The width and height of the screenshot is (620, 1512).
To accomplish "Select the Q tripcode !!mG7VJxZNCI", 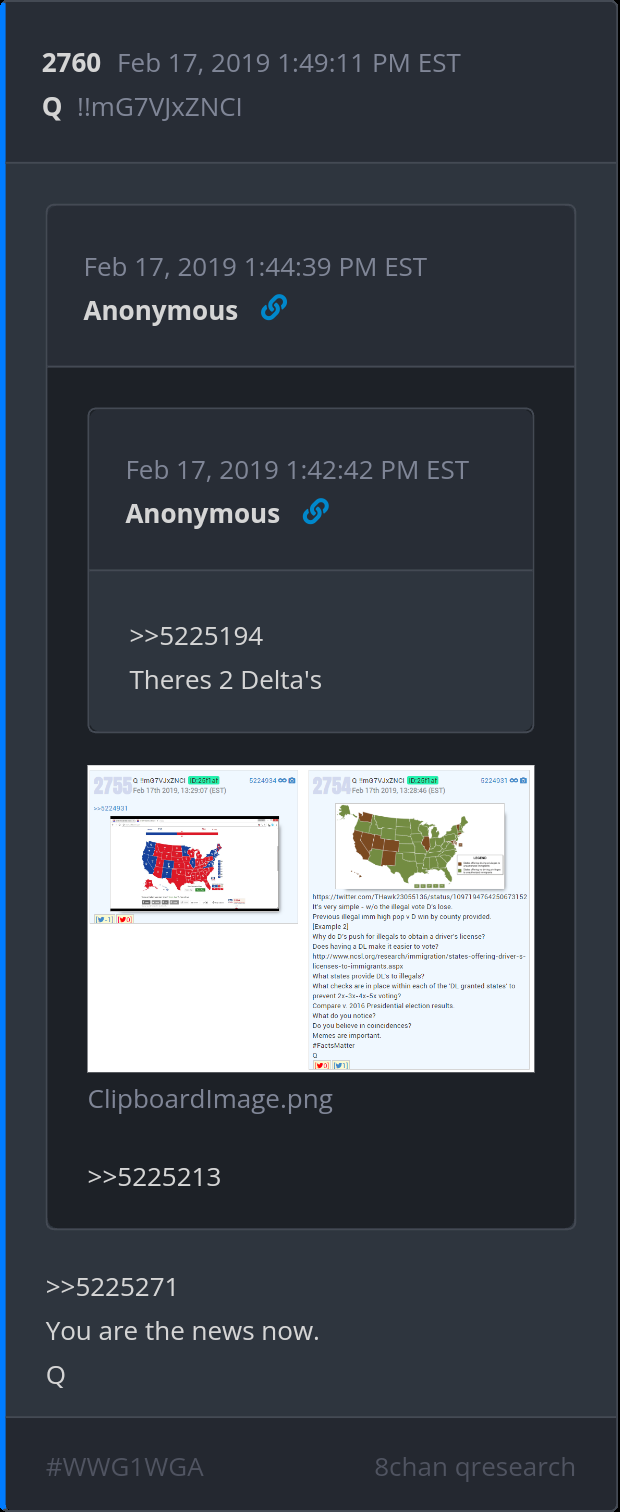I will [x=159, y=107].
